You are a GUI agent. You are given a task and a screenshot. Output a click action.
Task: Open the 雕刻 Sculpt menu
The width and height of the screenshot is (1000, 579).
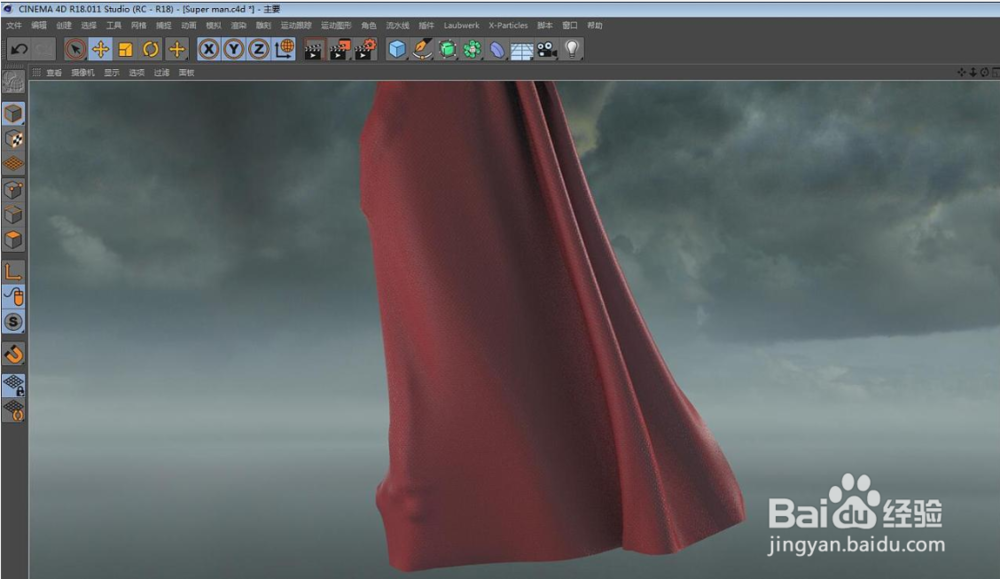click(x=263, y=26)
